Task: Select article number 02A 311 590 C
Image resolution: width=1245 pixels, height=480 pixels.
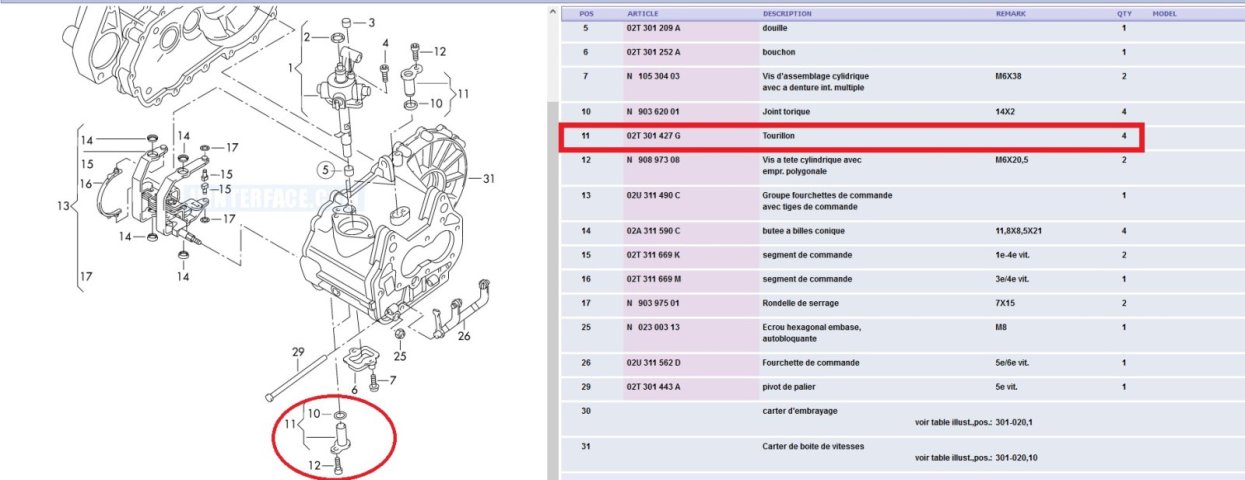Action: pyautogui.click(x=653, y=231)
